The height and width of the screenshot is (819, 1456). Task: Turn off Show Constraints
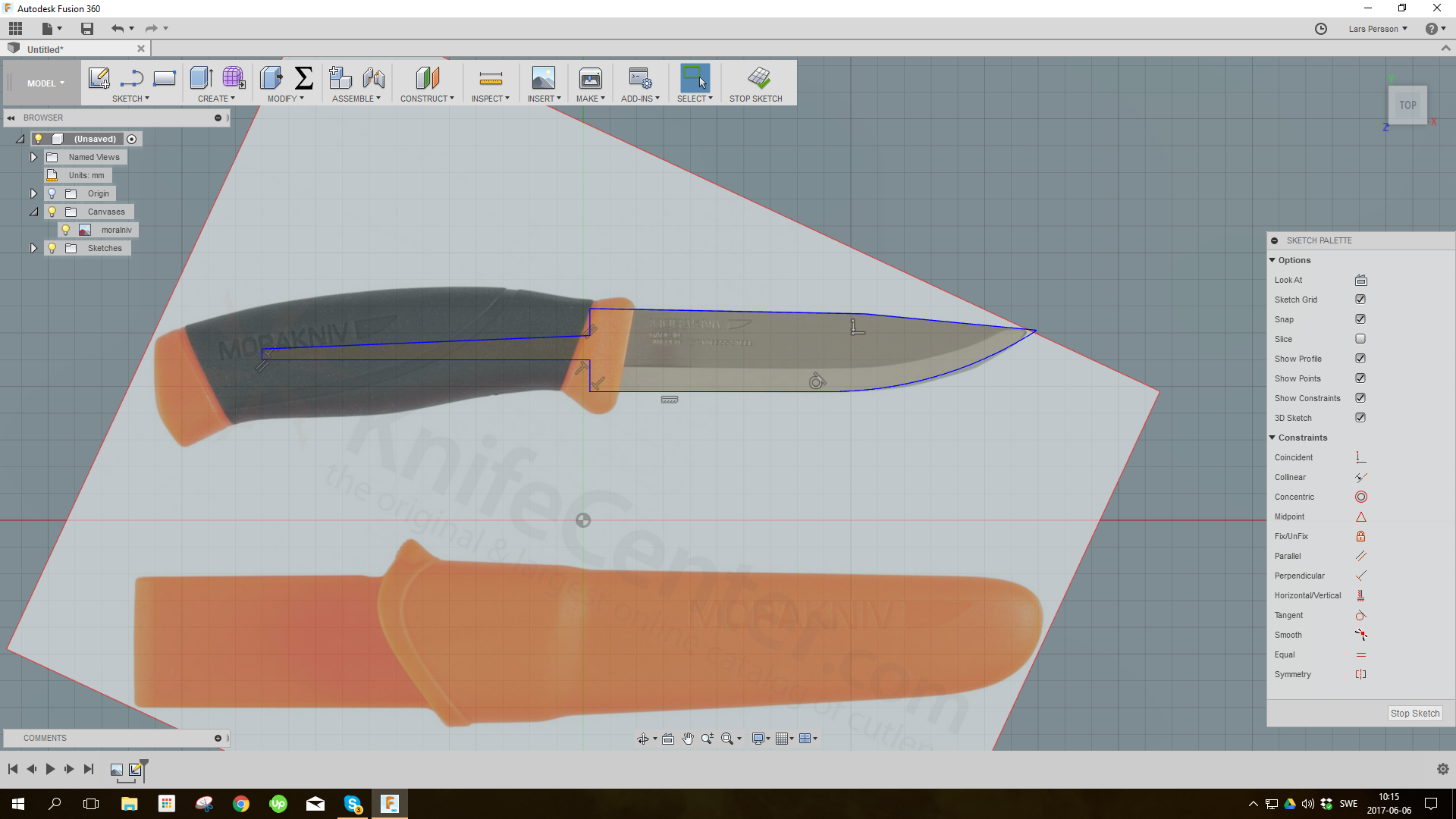(1360, 397)
